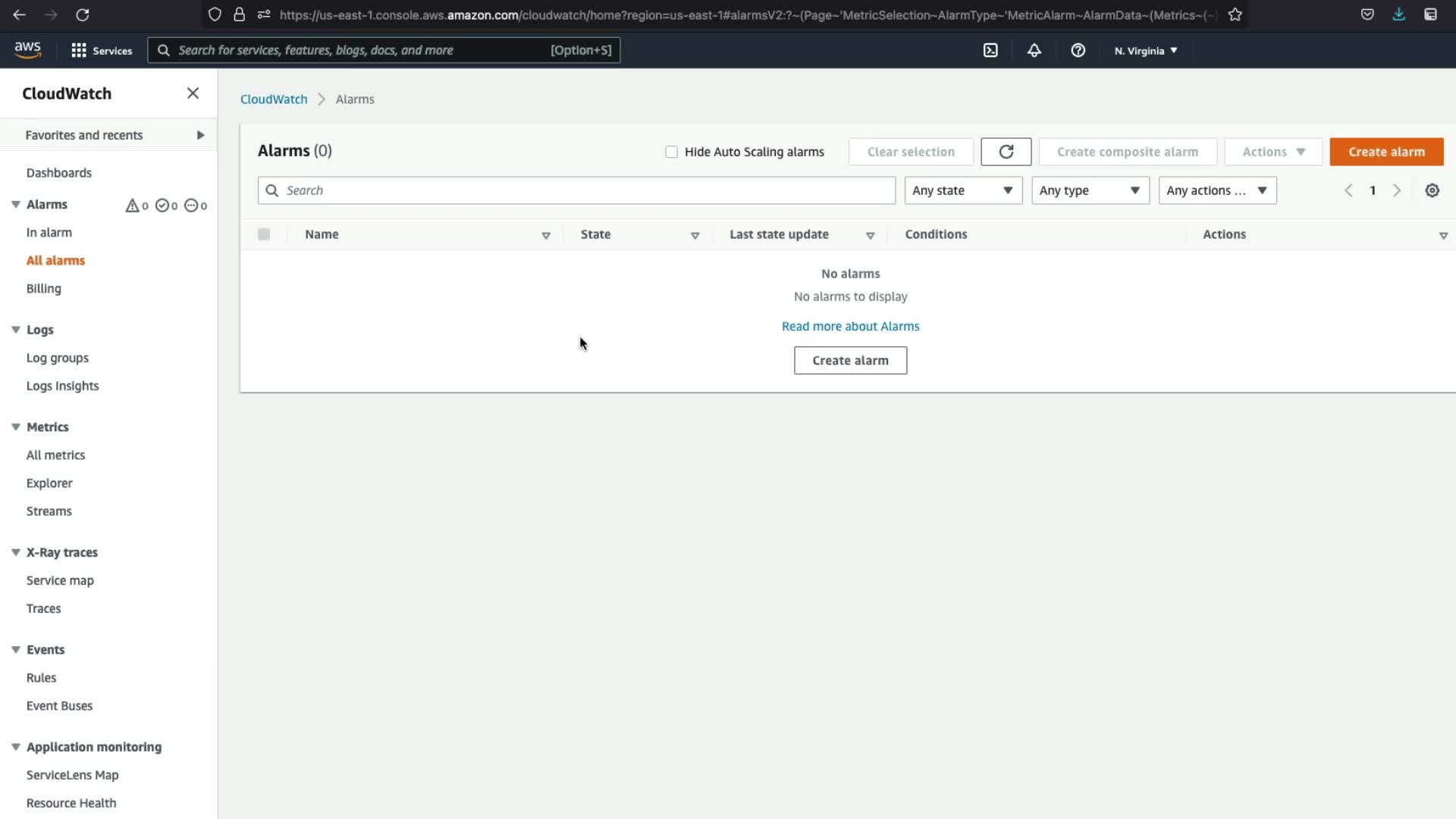
Task: Open the N. Virginia region selector
Action: [x=1145, y=51]
